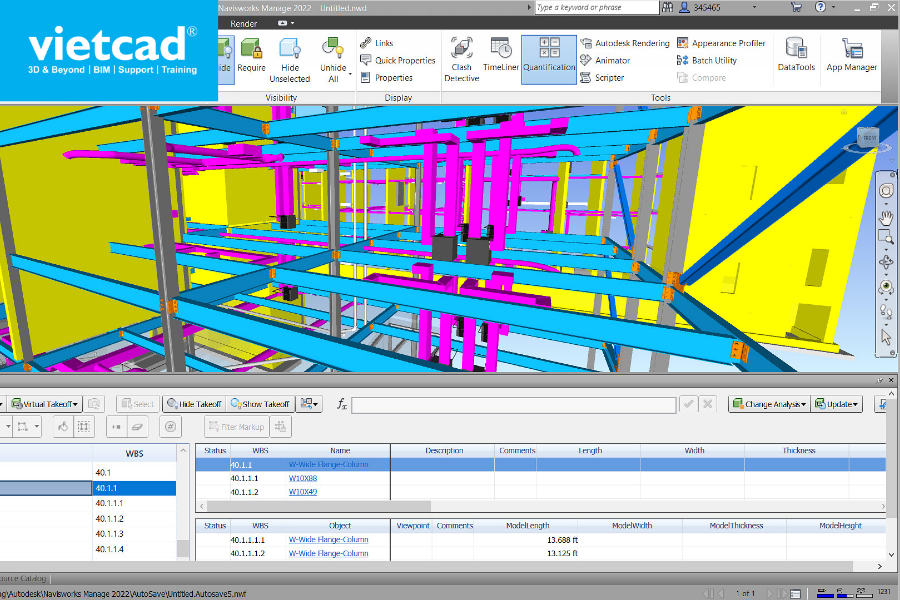Select WBS 40.1 row in item catalog
Screen dimensions: 900x600
(x=88, y=473)
